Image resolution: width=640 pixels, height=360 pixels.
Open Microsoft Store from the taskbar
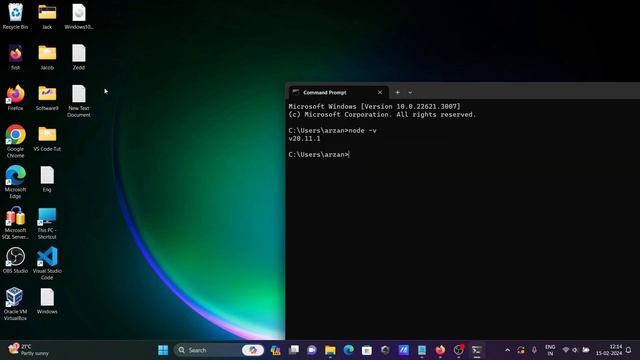(x=367, y=350)
